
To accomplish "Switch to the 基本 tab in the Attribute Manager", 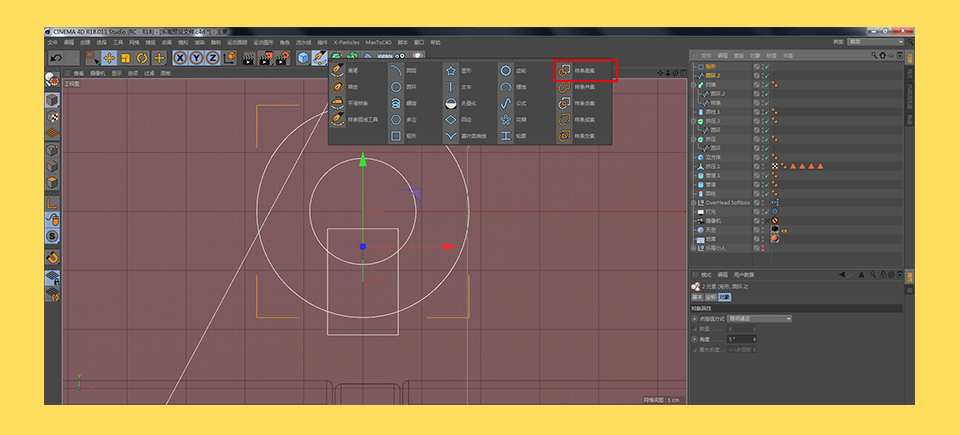I will (697, 297).
